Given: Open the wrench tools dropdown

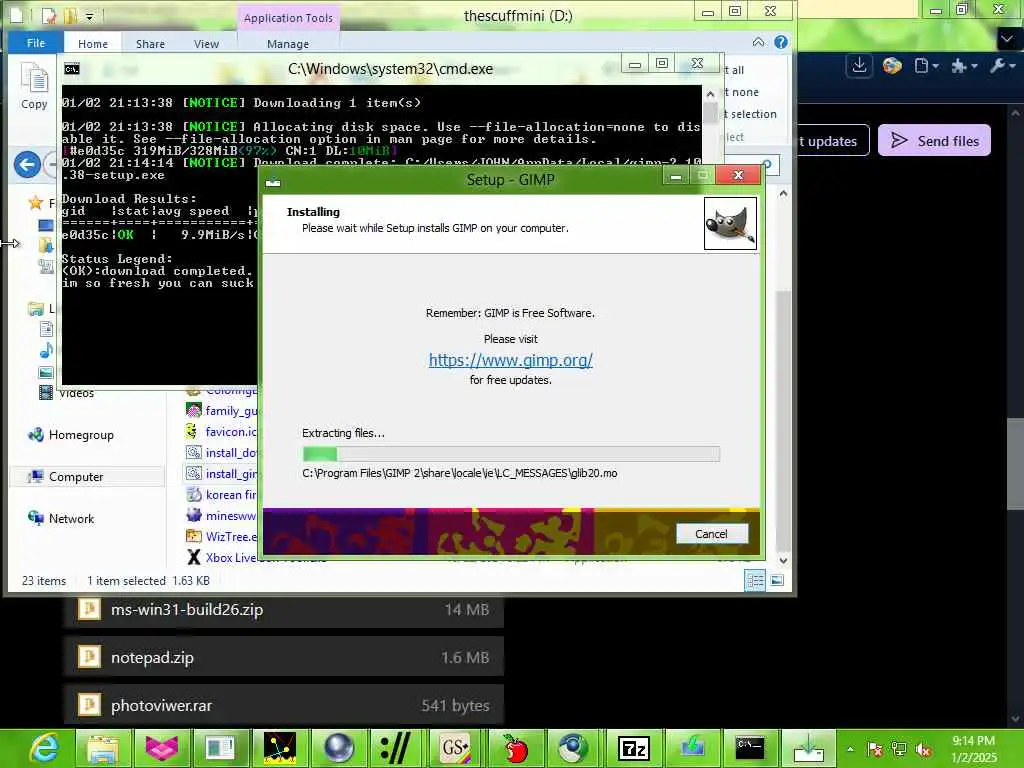Looking at the screenshot, I should (1002, 65).
